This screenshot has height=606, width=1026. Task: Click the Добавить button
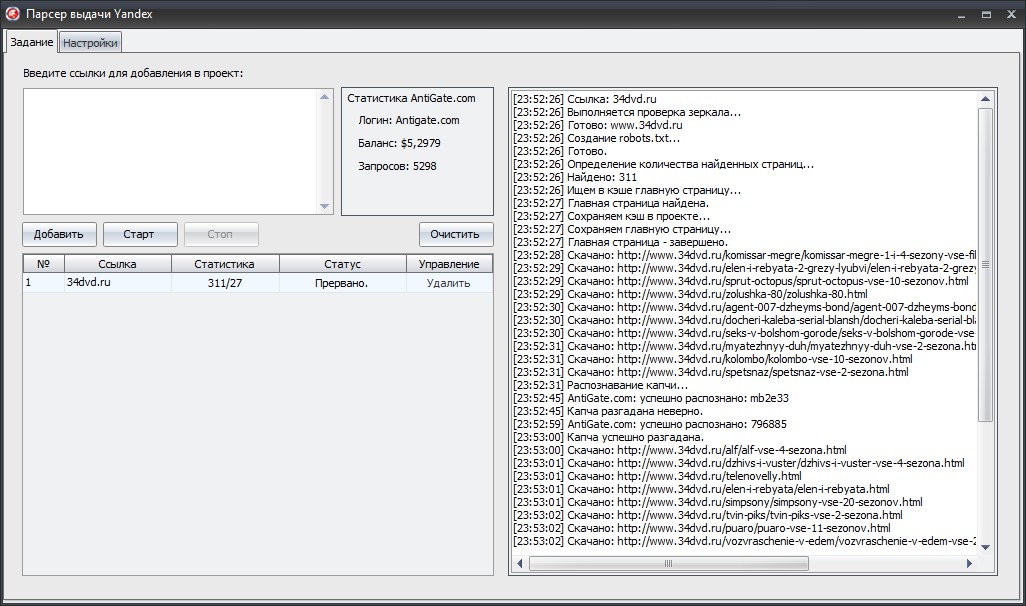(59, 234)
